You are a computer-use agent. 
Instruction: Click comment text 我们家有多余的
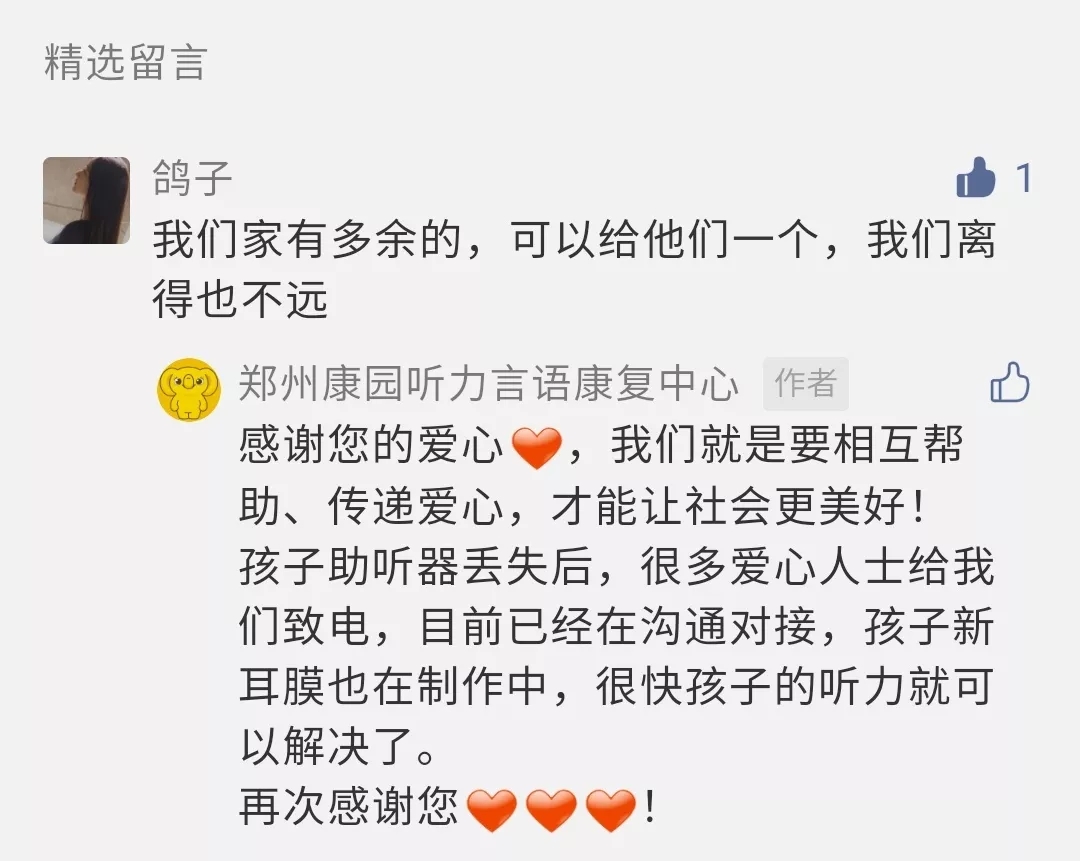(307, 240)
